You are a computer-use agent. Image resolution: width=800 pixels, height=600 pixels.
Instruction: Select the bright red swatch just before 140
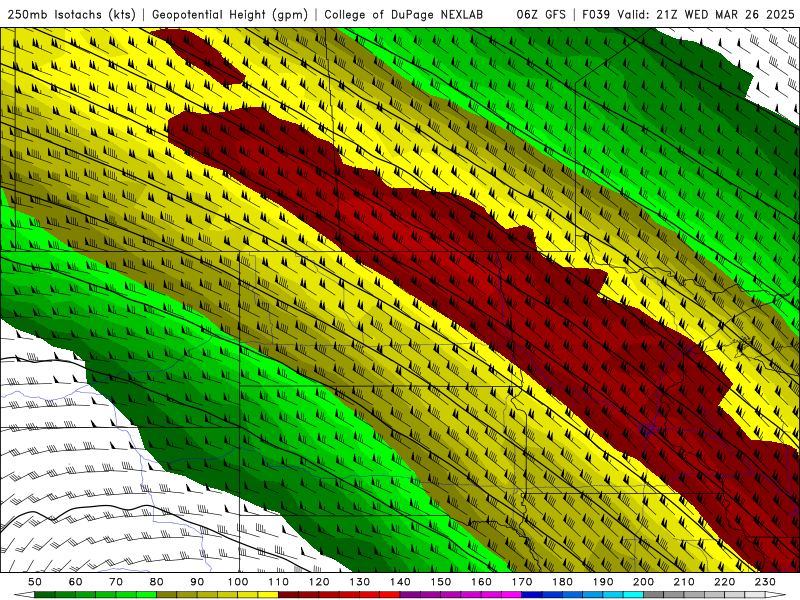tap(390, 595)
